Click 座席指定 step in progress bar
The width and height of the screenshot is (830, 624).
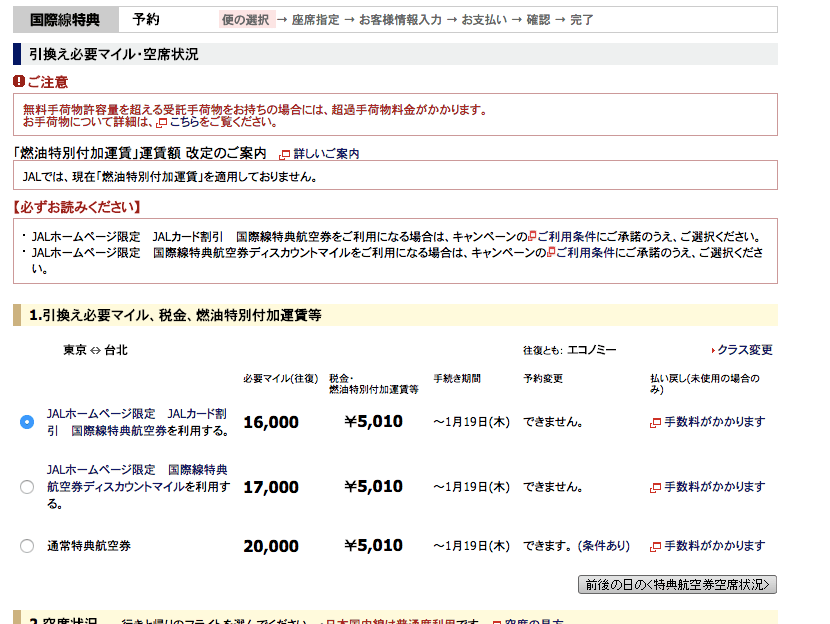[x=315, y=20]
